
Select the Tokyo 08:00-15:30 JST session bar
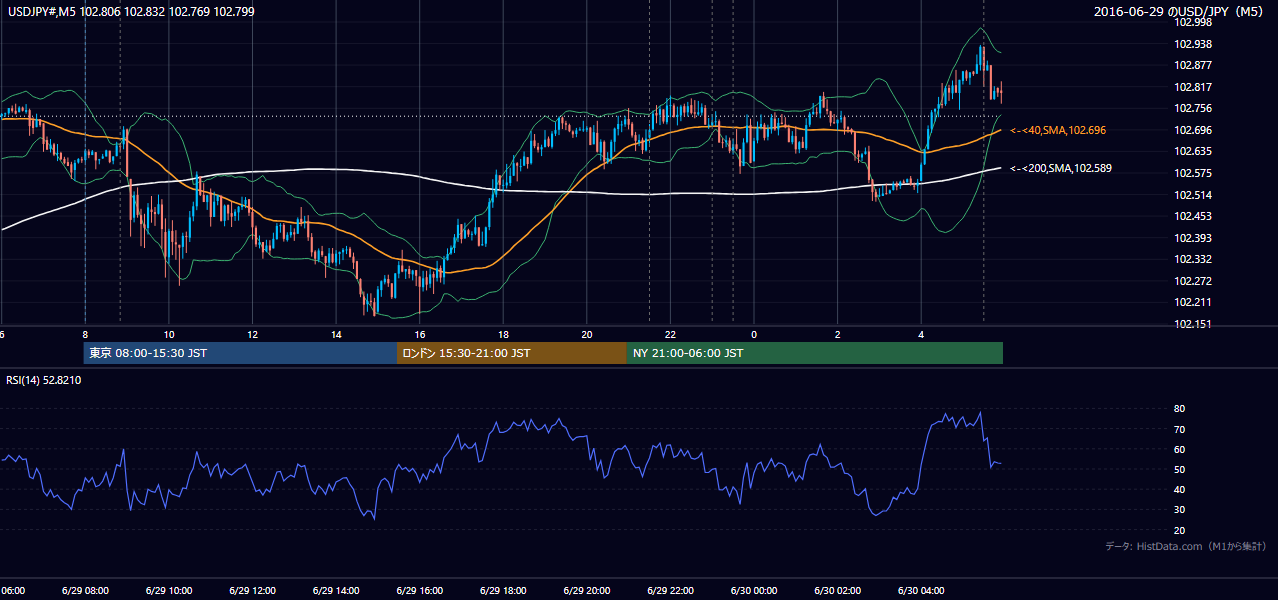pos(240,353)
